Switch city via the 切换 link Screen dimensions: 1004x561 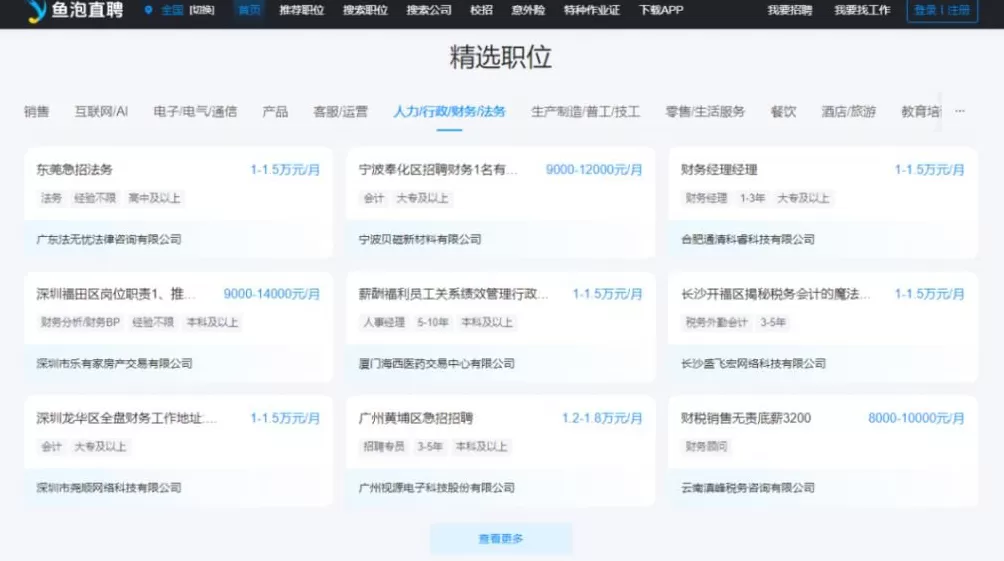(202, 10)
